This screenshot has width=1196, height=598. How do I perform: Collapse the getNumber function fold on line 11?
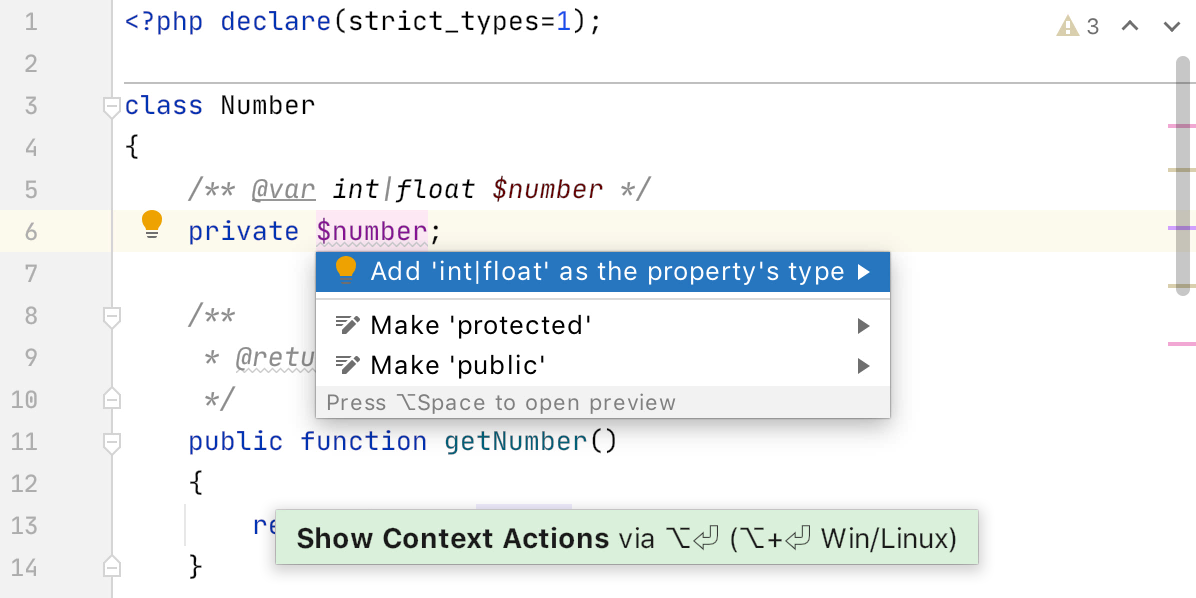coord(111,442)
